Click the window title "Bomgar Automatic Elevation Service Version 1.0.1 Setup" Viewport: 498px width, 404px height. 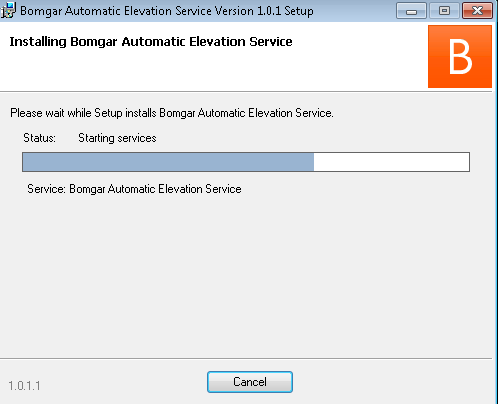167,11
